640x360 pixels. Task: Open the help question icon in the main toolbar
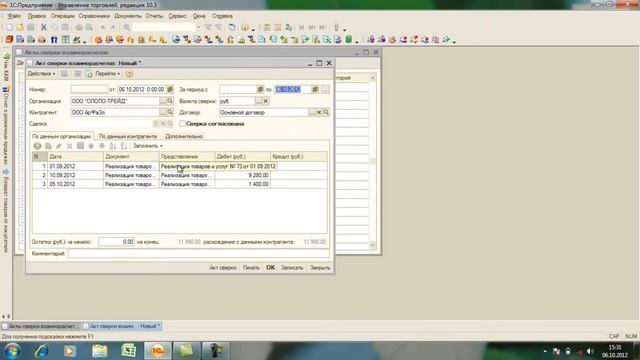coord(244,27)
